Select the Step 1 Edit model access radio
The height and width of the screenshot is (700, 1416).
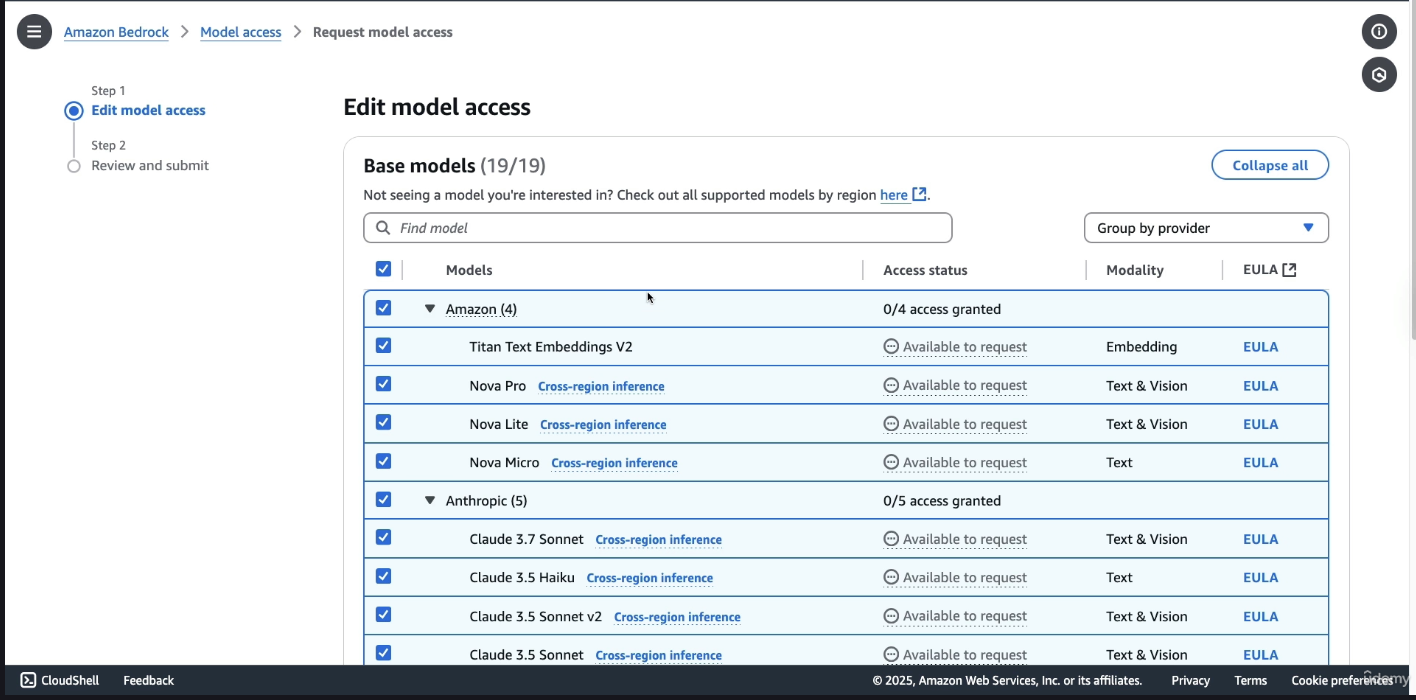point(74,111)
